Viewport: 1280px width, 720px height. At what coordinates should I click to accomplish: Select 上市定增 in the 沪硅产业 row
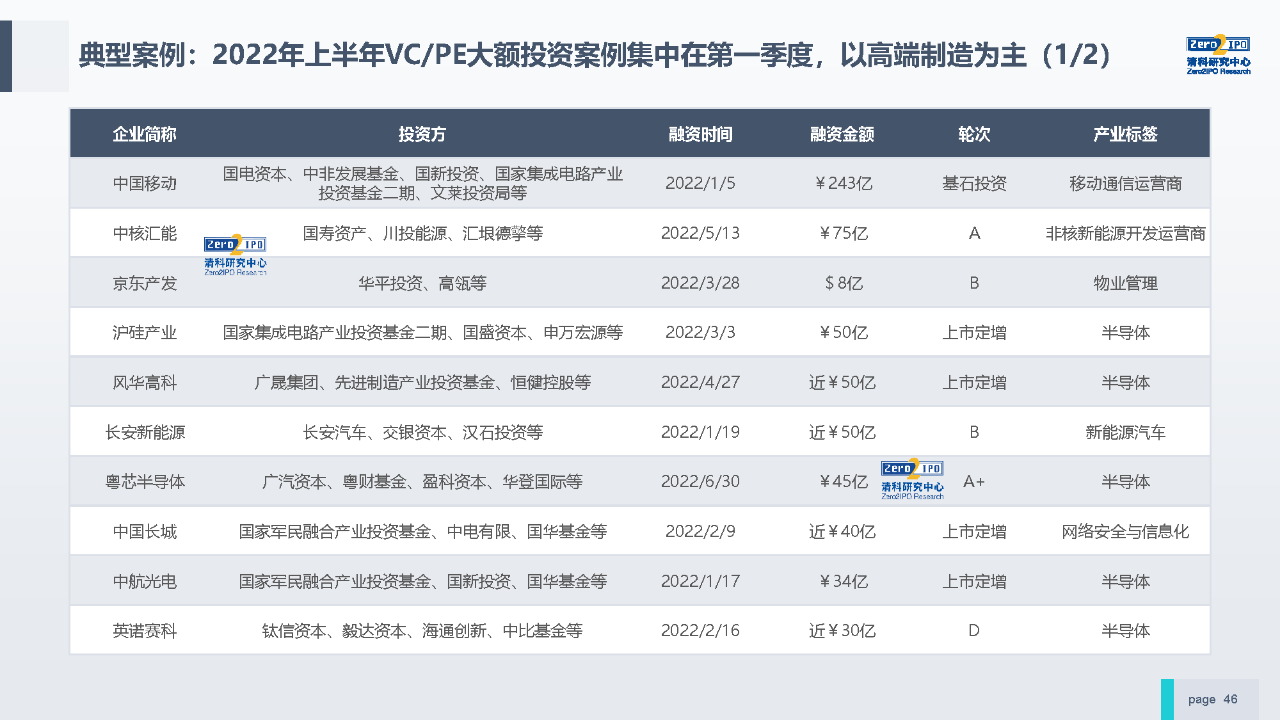click(x=974, y=333)
